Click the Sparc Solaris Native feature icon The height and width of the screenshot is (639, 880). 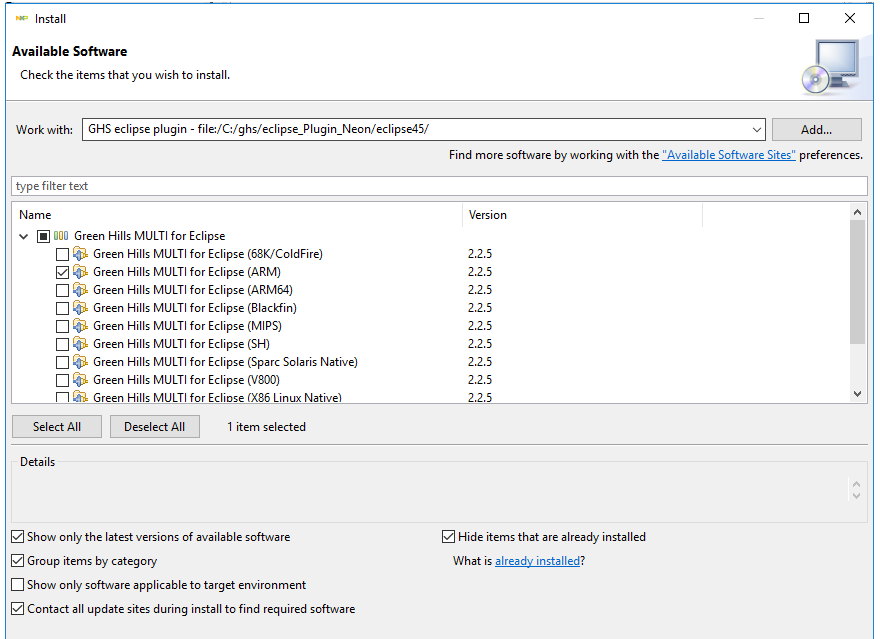coord(80,362)
